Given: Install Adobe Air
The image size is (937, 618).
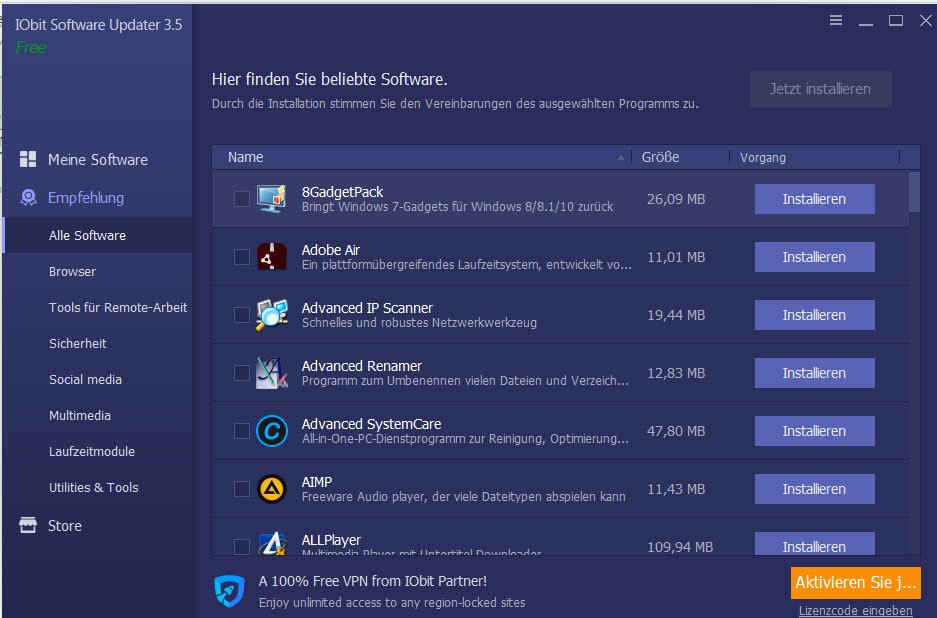Looking at the screenshot, I should 814,256.
